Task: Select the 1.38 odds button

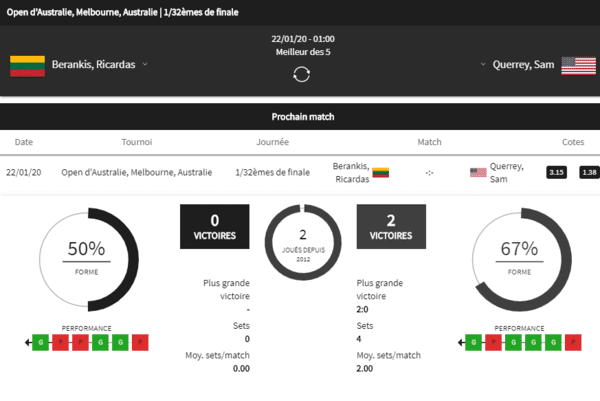Action: [x=589, y=173]
